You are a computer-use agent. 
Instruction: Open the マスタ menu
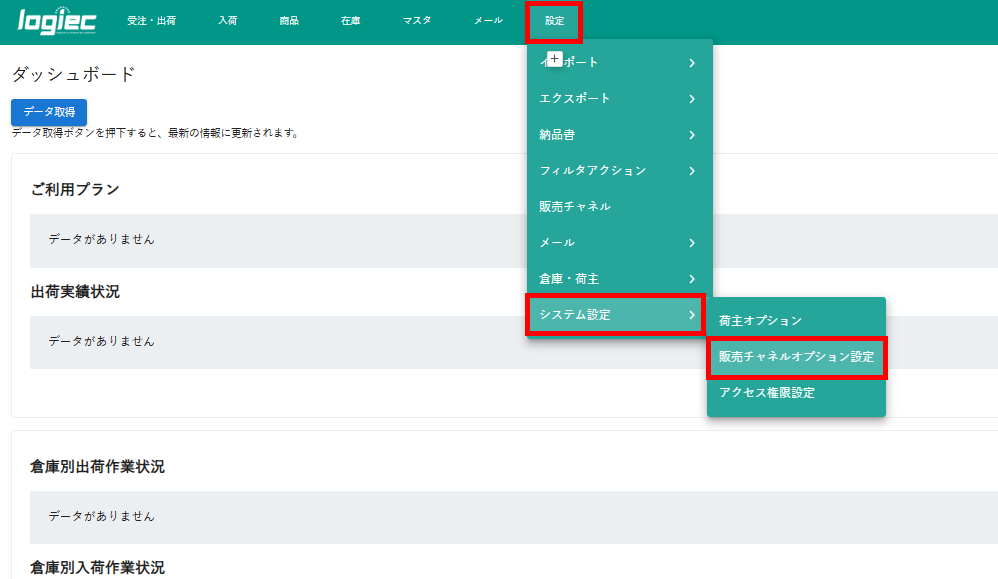(418, 20)
